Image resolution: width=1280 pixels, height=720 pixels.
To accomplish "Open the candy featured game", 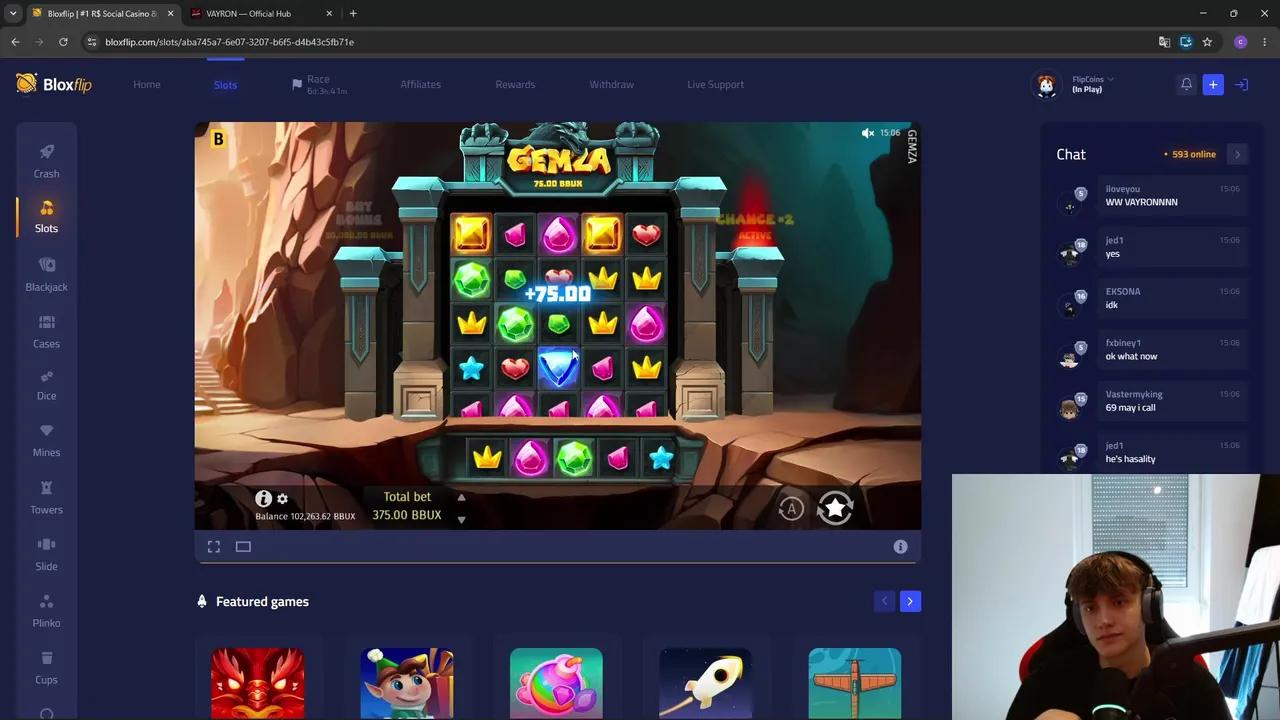I will pos(556,683).
